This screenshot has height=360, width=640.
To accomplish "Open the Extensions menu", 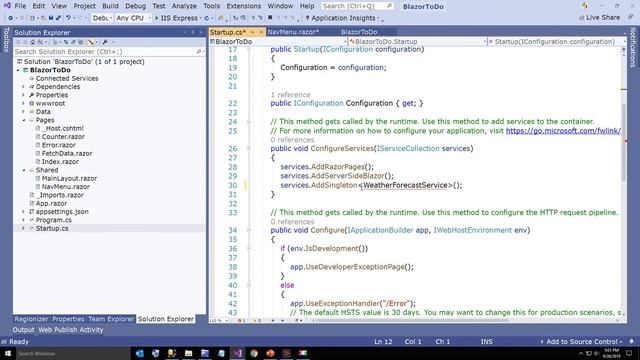I will tap(244, 6).
